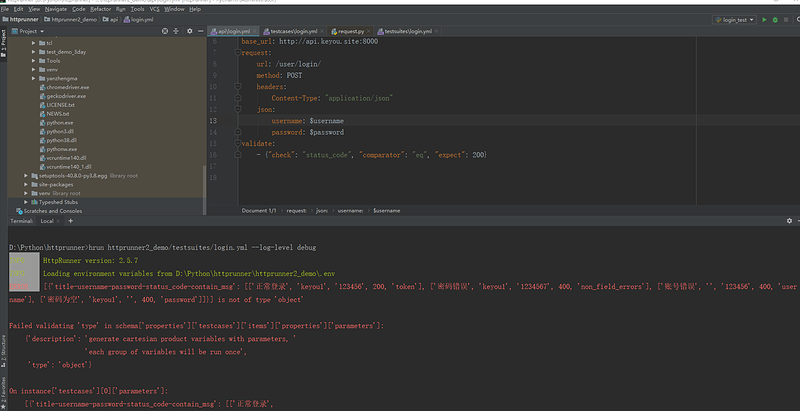
Task: Close the testsuites\login.yml tab
Action: [x=436, y=32]
